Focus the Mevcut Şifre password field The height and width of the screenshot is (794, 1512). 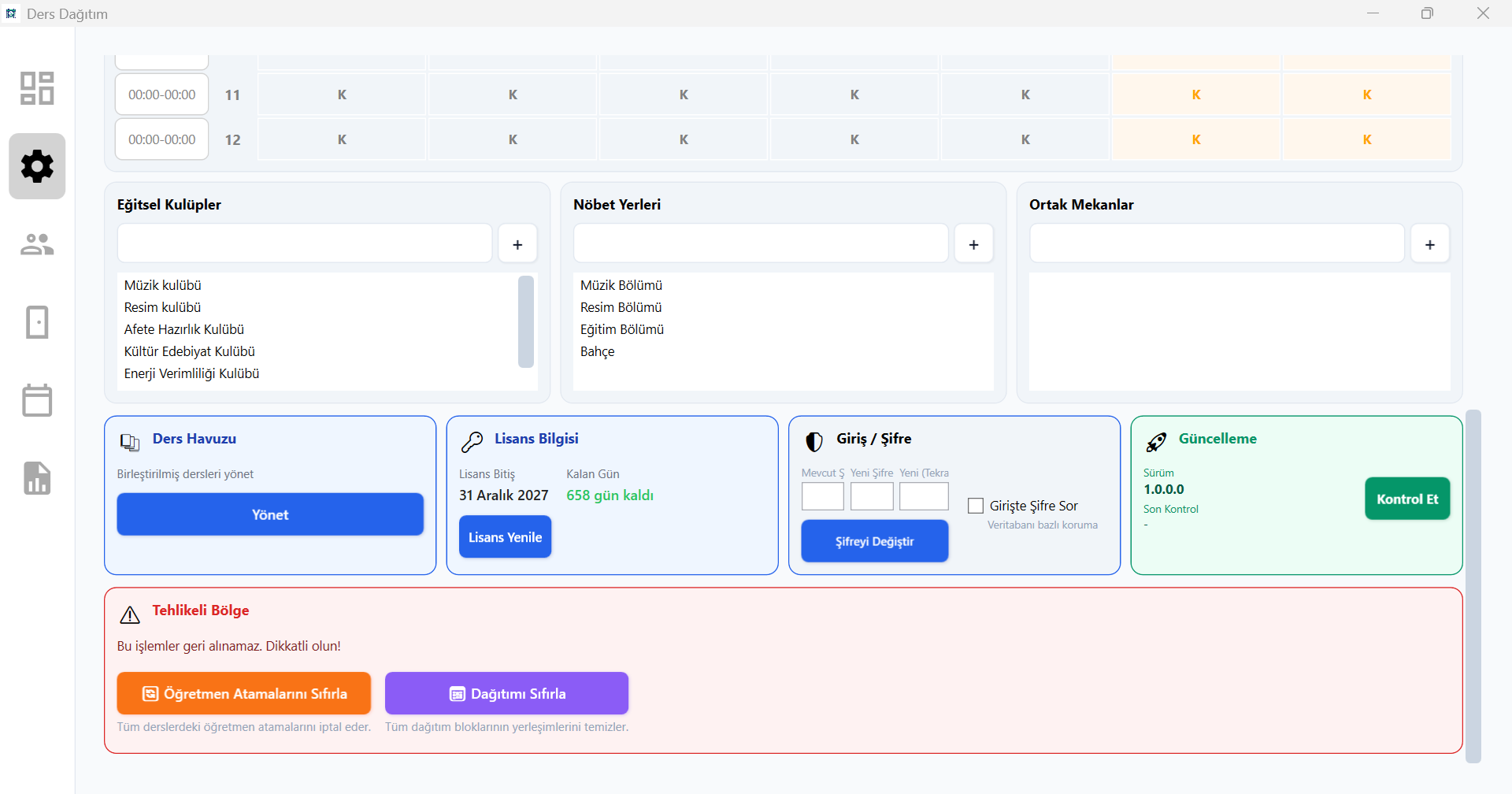click(822, 496)
